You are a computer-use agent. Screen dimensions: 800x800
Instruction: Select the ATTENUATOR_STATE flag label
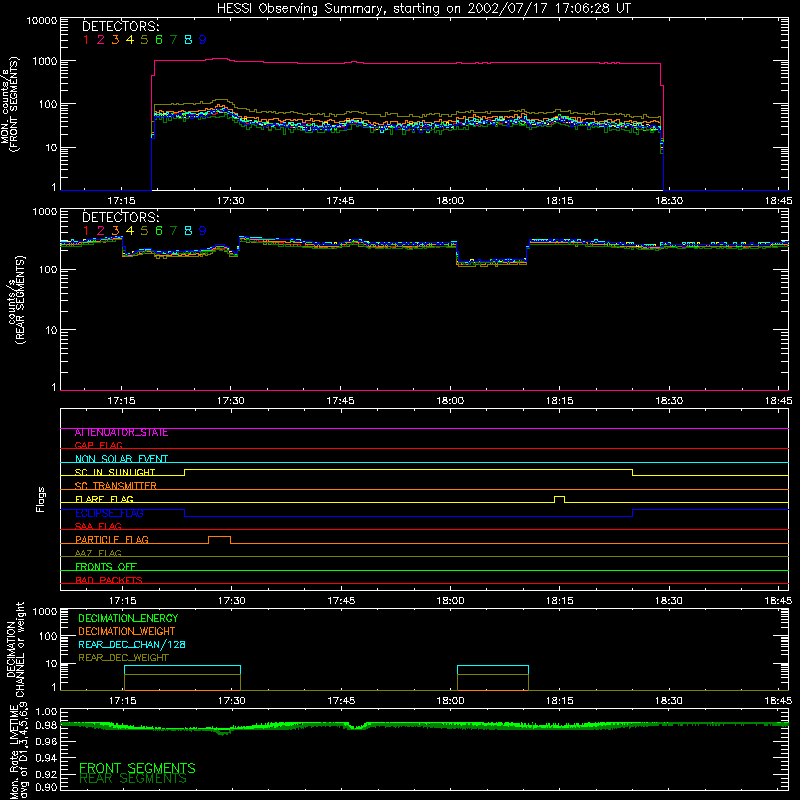[x=121, y=432]
